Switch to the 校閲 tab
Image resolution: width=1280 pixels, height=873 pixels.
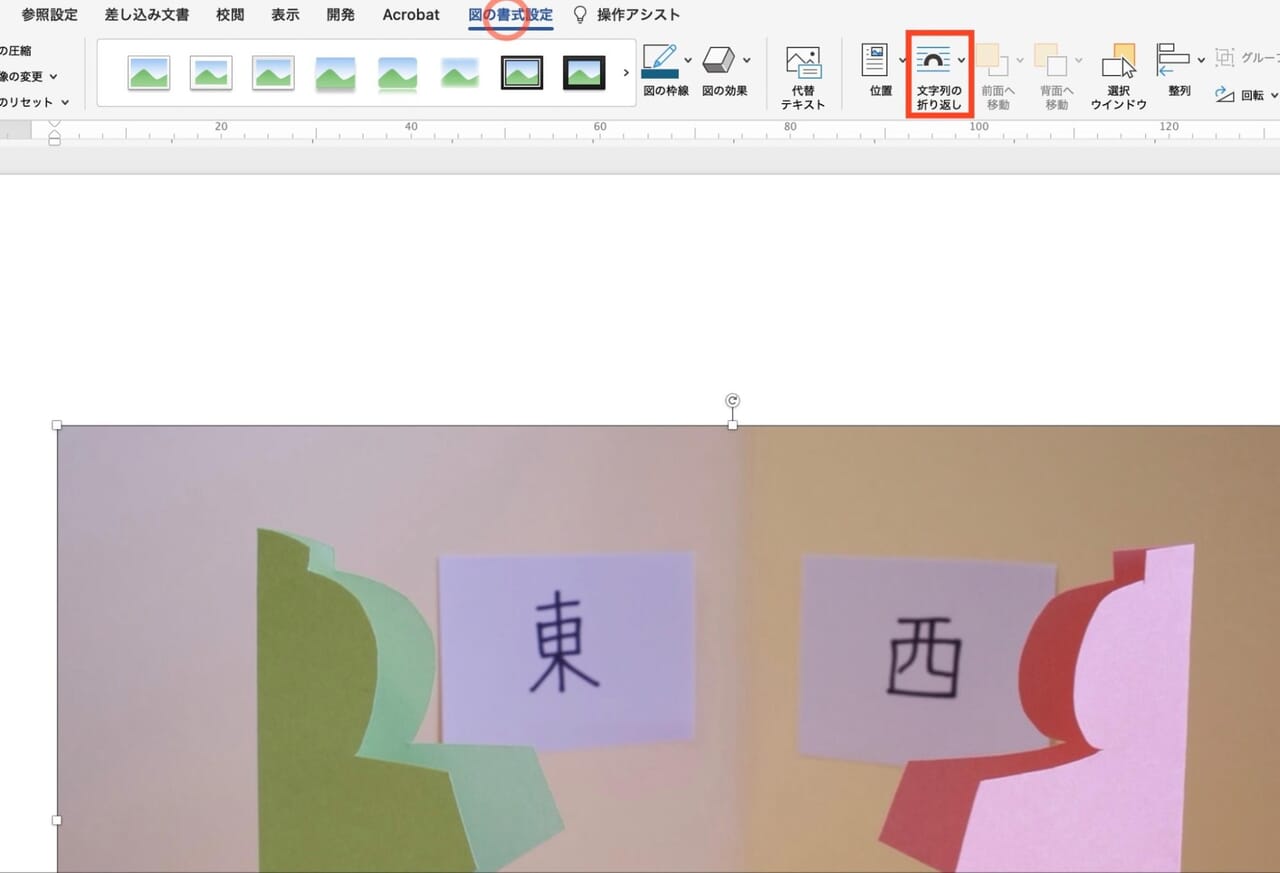229,14
